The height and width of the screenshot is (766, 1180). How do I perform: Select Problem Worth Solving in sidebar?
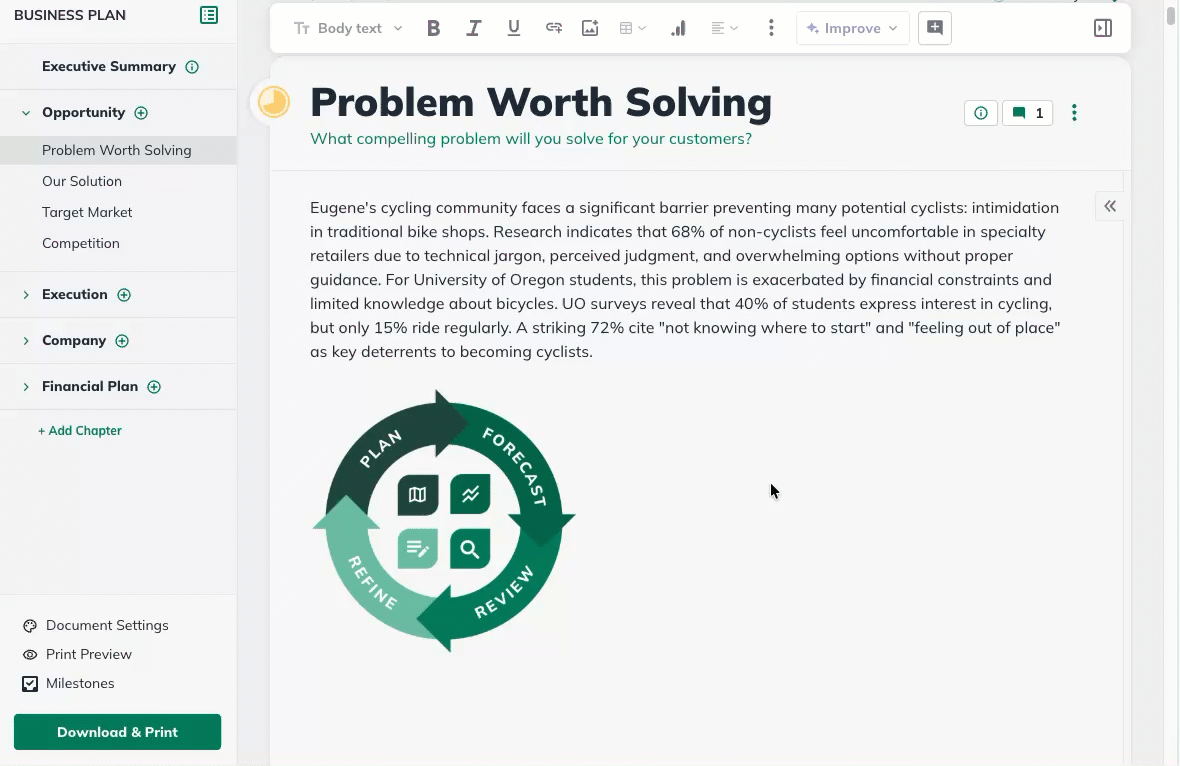pyautogui.click(x=118, y=150)
